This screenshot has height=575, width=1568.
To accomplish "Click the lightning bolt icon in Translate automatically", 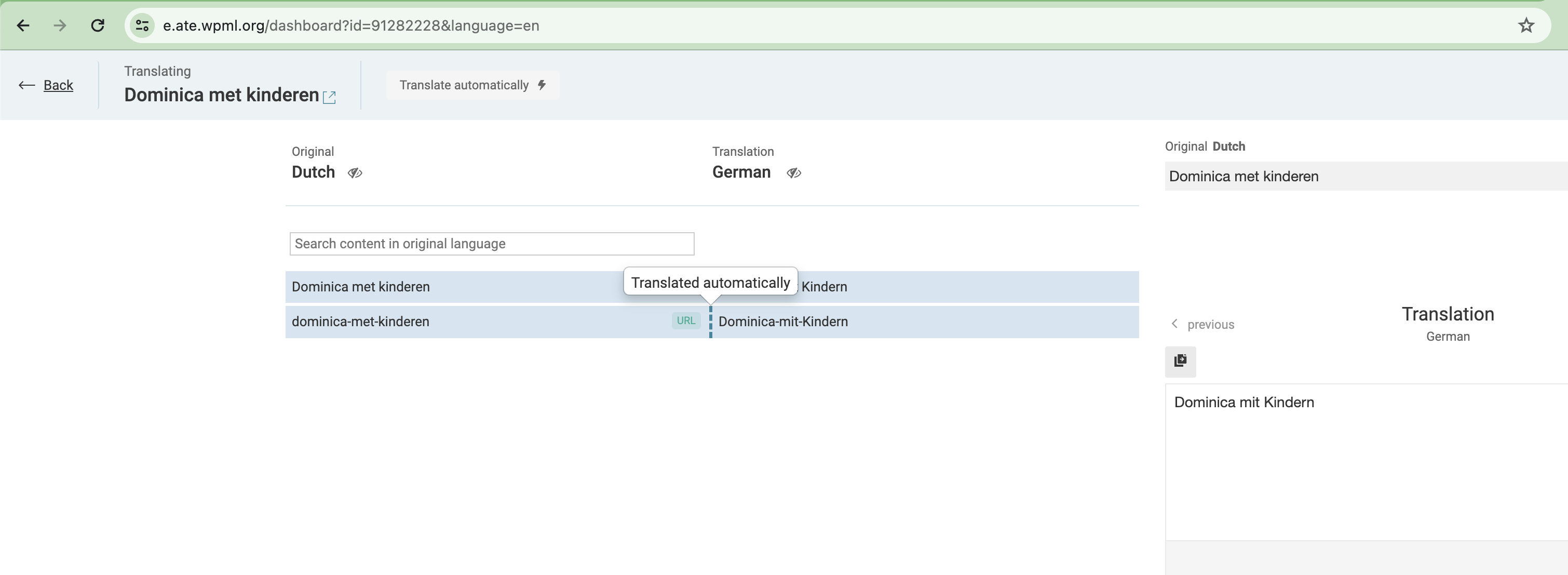I will pos(542,85).
